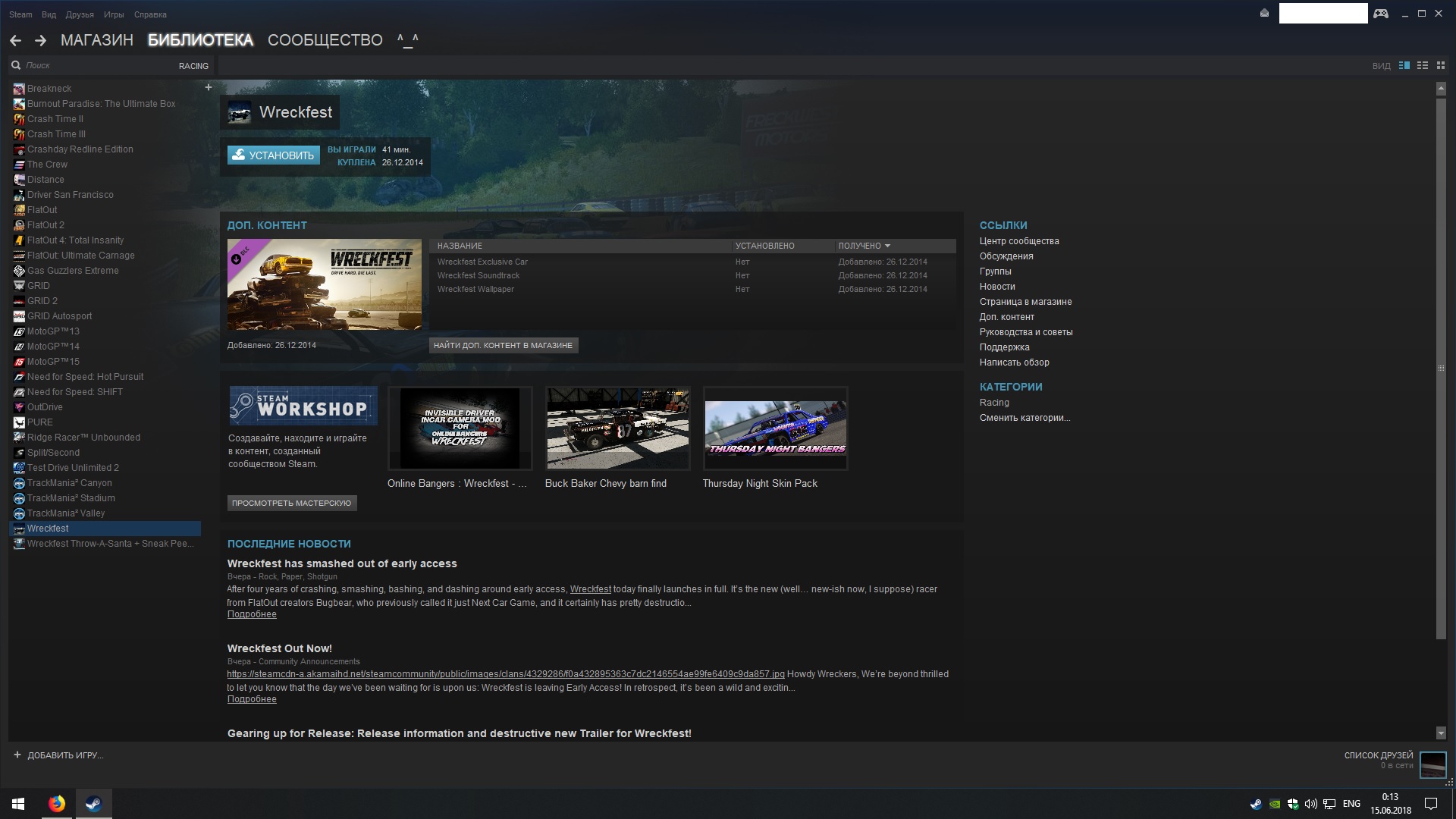Open the Вид menu
The width and height of the screenshot is (1456, 819).
point(49,14)
